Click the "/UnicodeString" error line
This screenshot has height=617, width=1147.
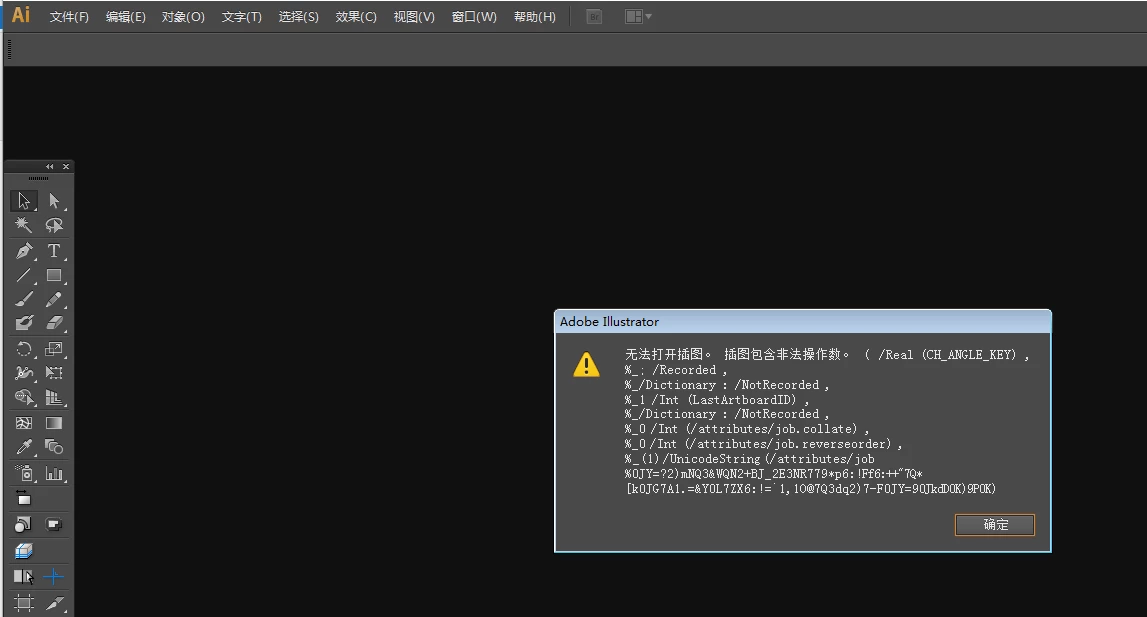[749, 459]
